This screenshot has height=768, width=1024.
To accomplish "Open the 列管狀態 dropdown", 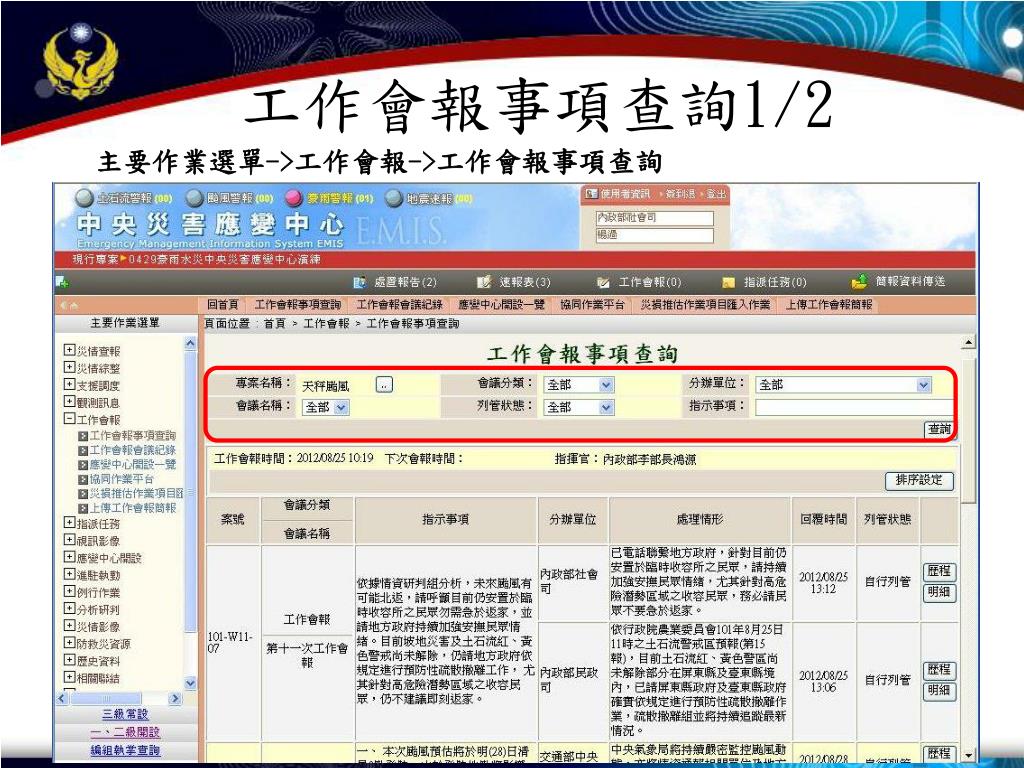I will pos(579,408).
